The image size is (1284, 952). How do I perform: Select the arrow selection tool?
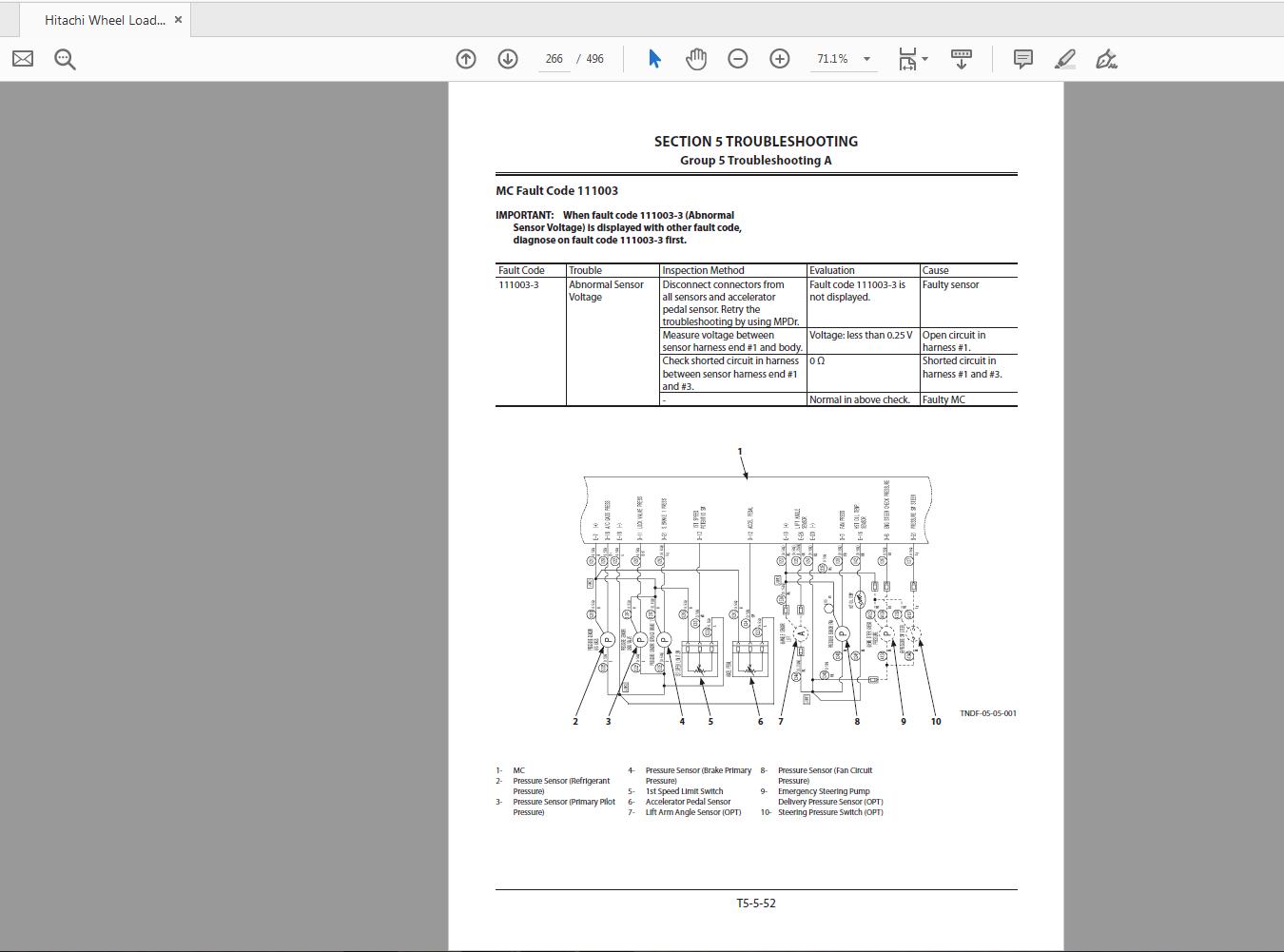click(x=654, y=59)
